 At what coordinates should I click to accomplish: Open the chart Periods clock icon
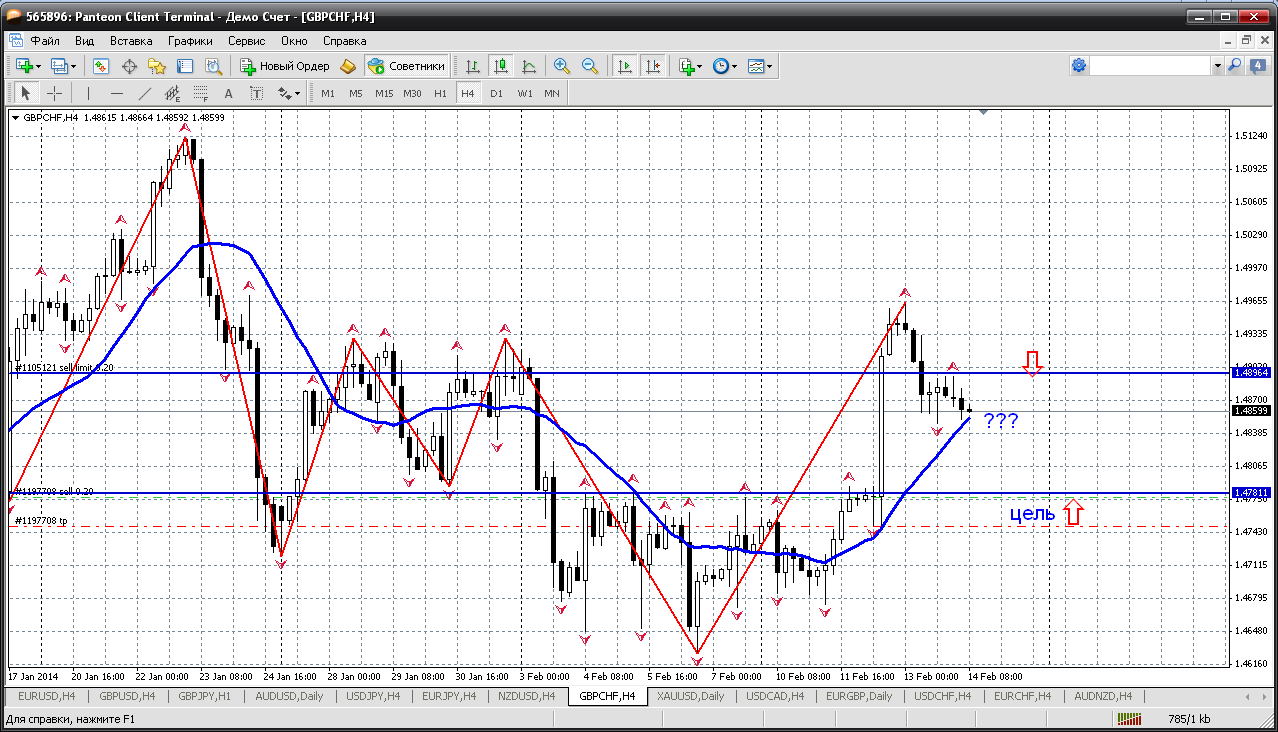tap(721, 66)
